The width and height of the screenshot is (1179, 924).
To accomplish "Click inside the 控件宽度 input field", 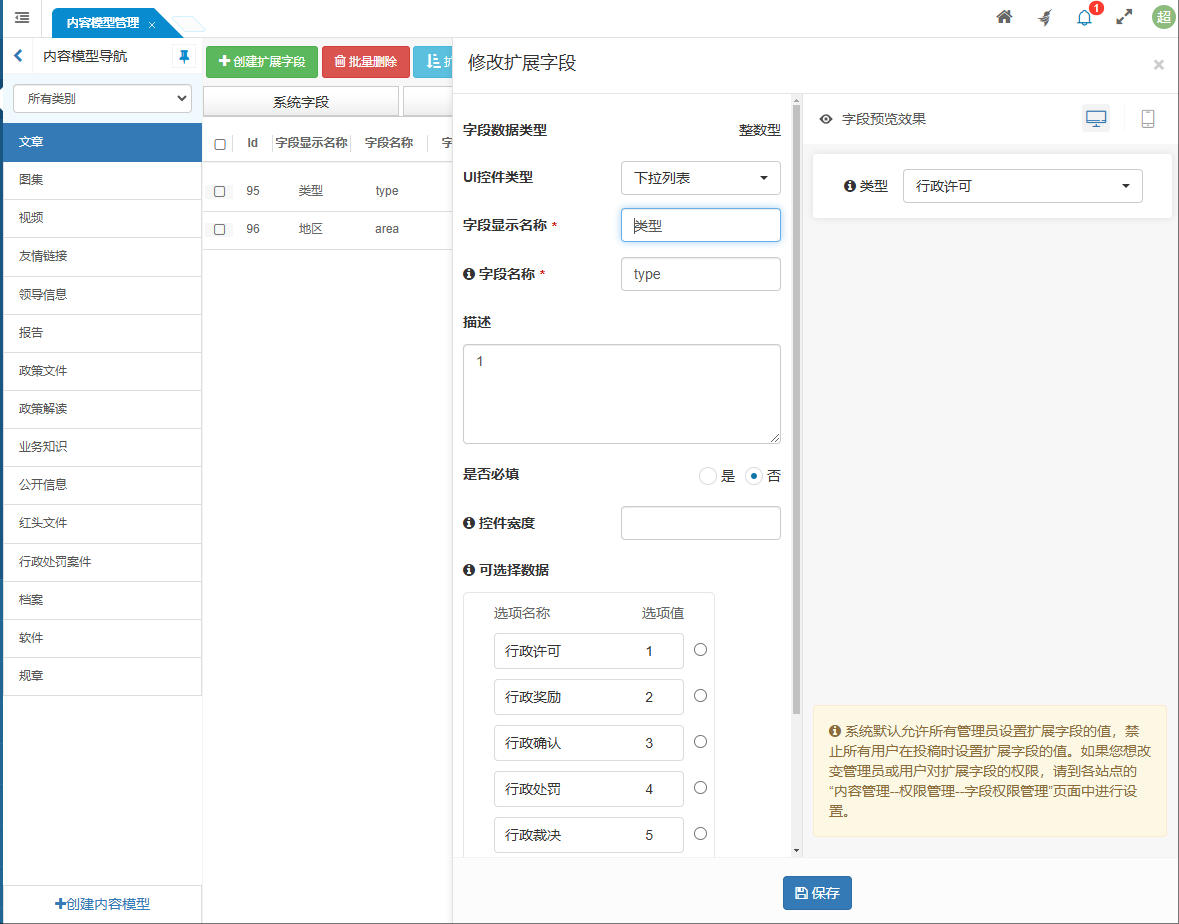I will [700, 522].
